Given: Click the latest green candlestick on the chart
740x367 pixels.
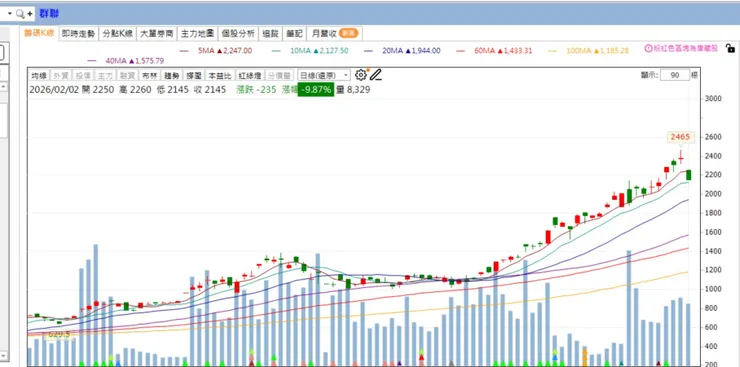Looking at the screenshot, I should click(x=689, y=175).
